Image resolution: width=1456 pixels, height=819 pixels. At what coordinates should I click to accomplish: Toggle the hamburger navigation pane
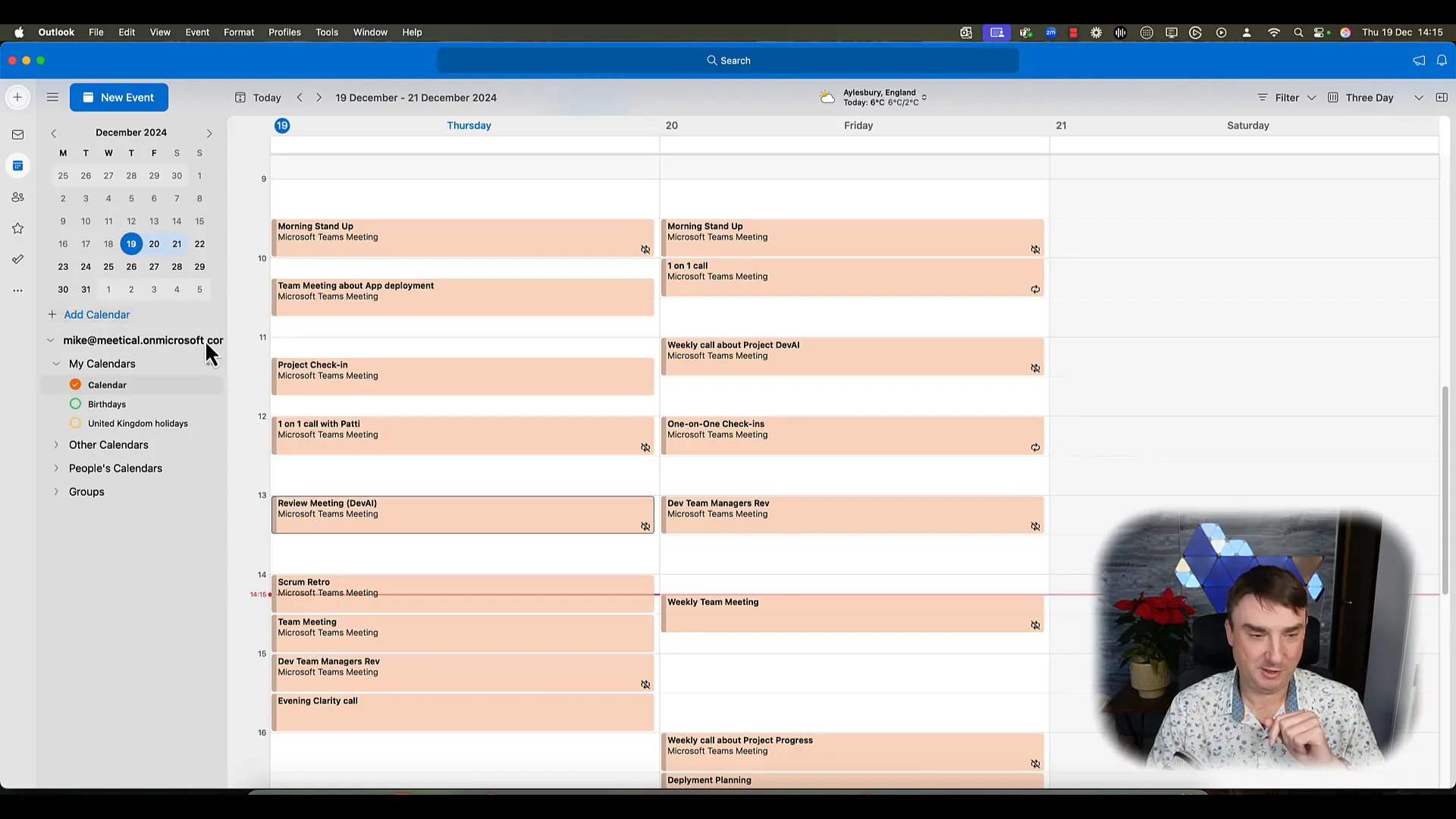(52, 97)
